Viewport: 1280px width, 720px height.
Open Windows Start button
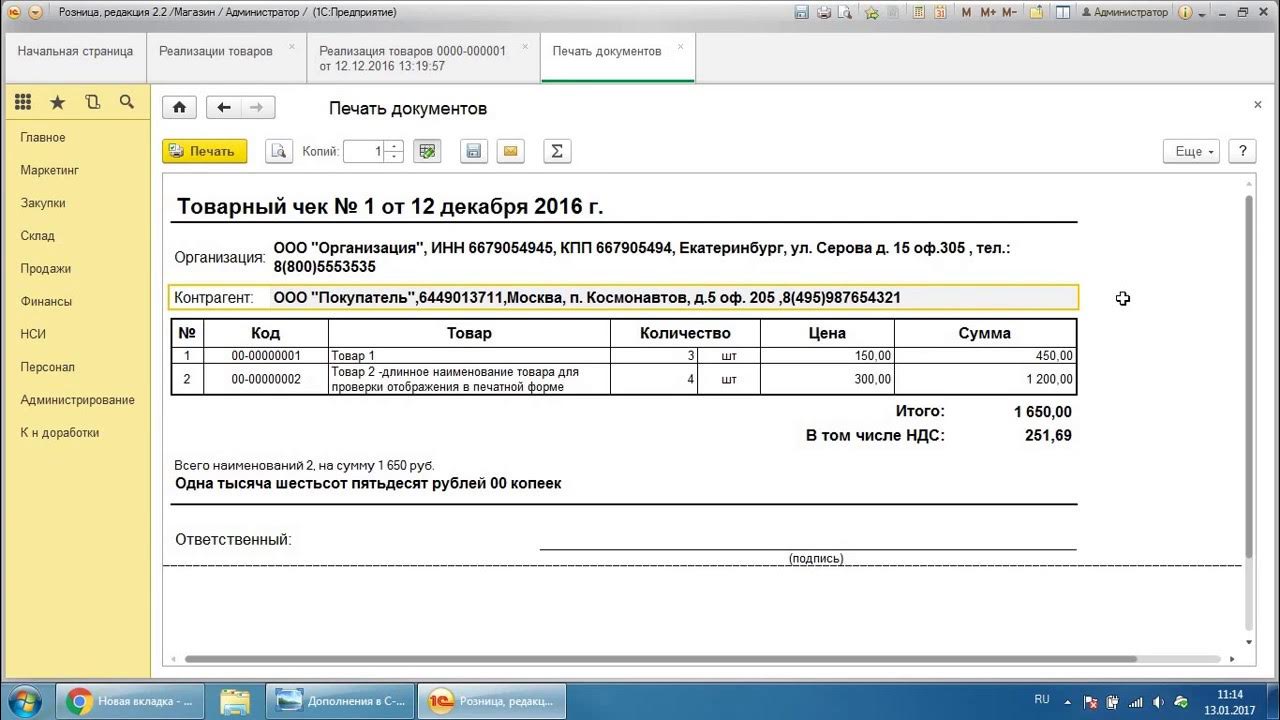pyautogui.click(x=24, y=700)
